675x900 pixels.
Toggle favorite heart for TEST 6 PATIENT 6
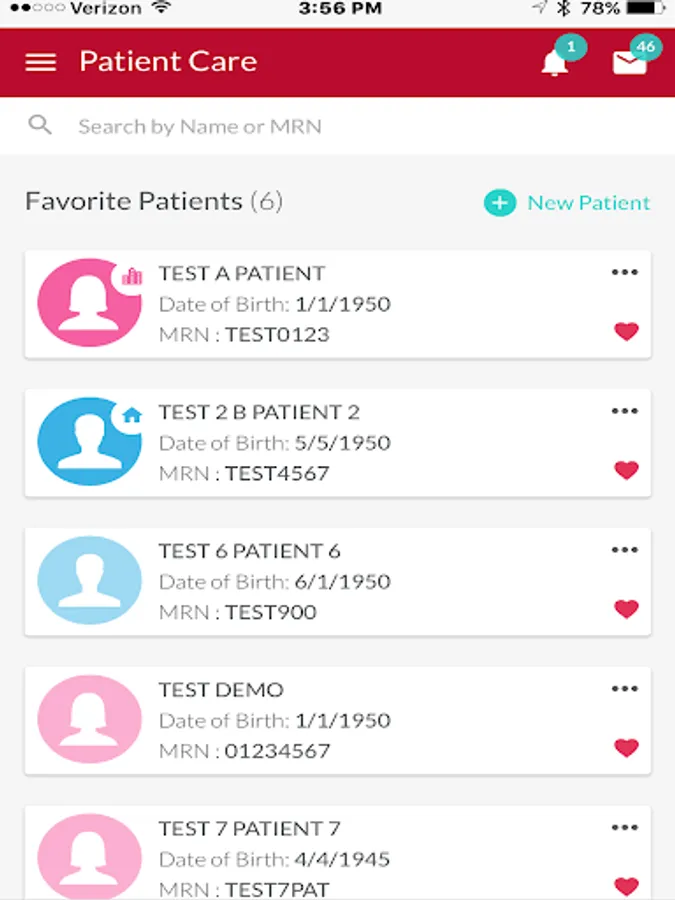pos(626,609)
